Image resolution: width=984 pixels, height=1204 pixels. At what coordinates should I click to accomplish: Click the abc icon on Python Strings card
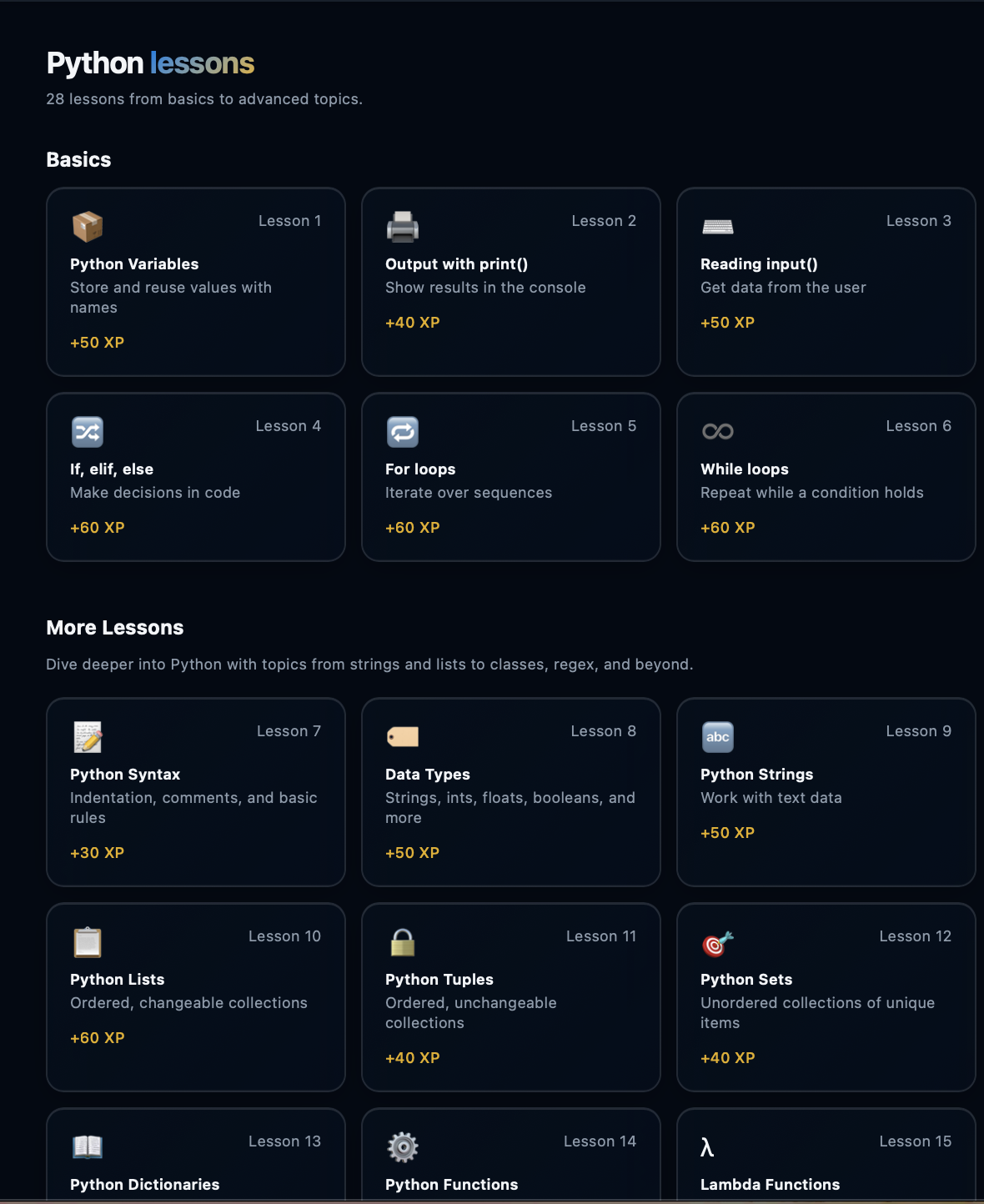(718, 736)
